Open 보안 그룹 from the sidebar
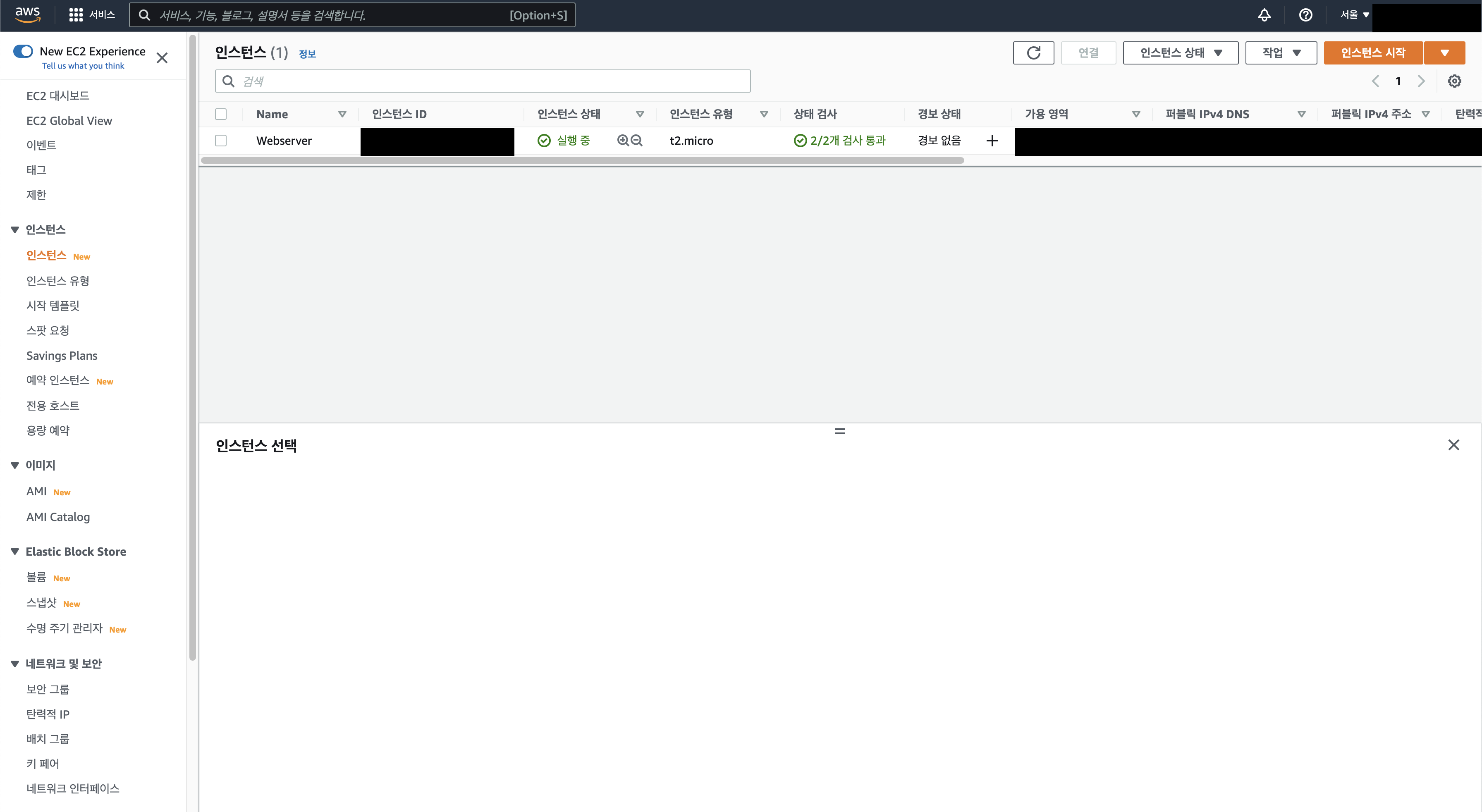The width and height of the screenshot is (1482, 812). [x=48, y=689]
